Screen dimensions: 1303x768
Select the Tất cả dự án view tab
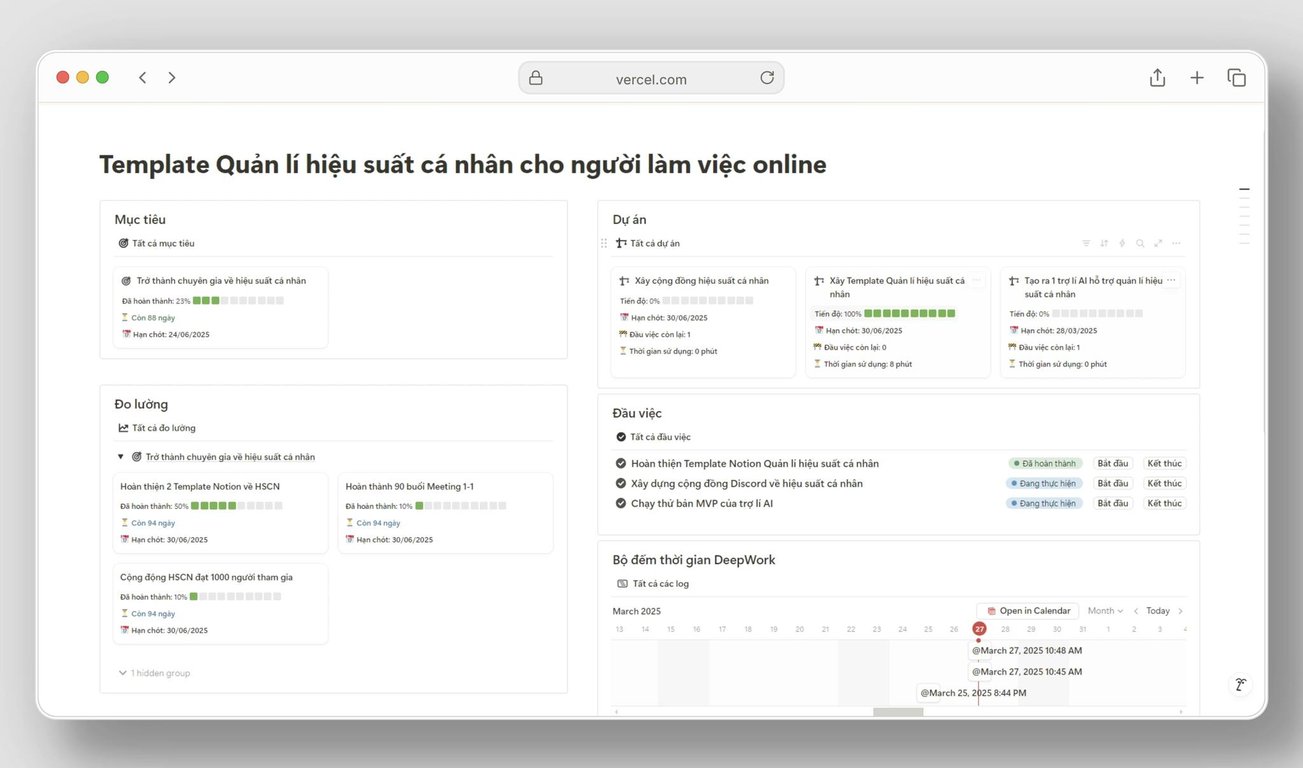[648, 243]
